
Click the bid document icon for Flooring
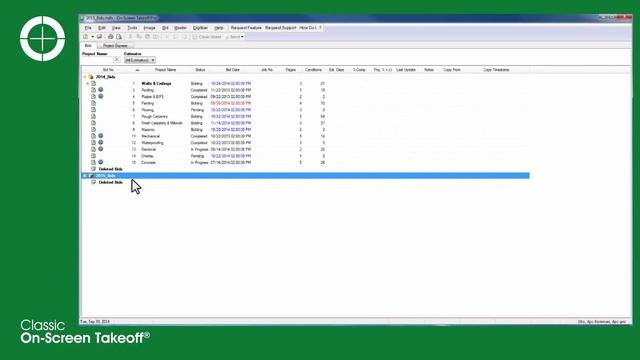(93, 110)
